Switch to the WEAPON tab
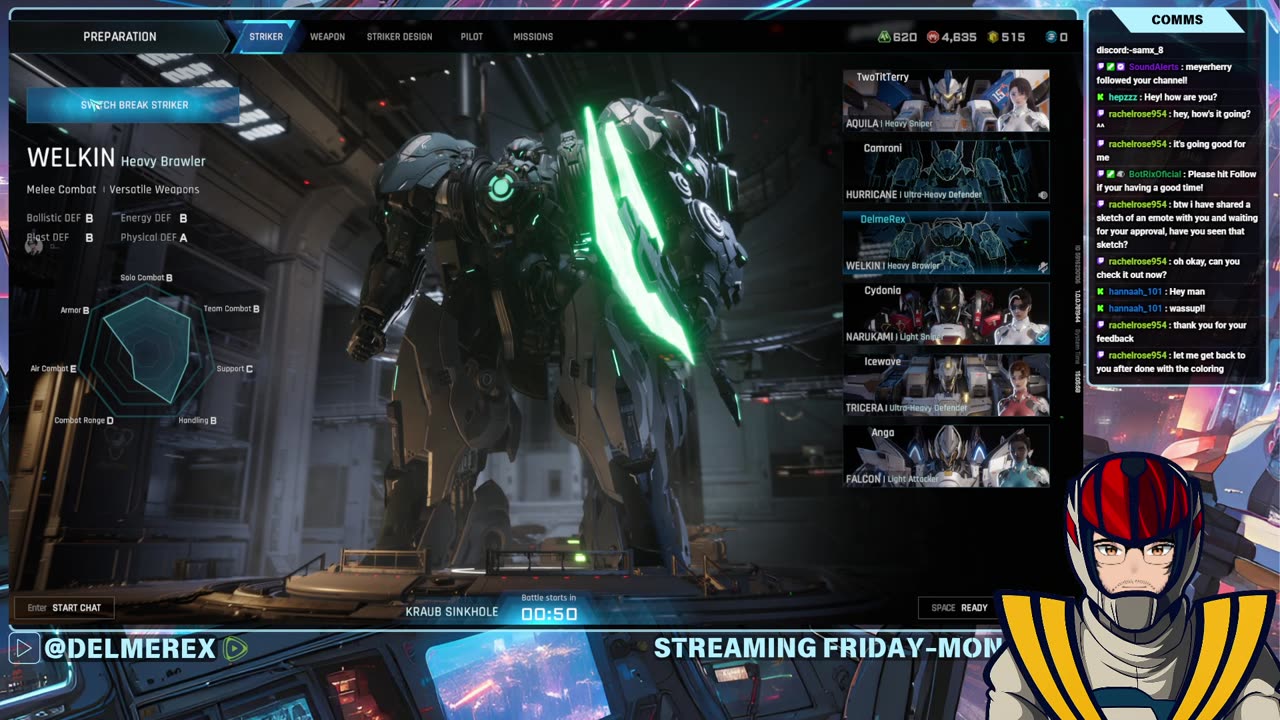The image size is (1280, 720). [x=327, y=37]
